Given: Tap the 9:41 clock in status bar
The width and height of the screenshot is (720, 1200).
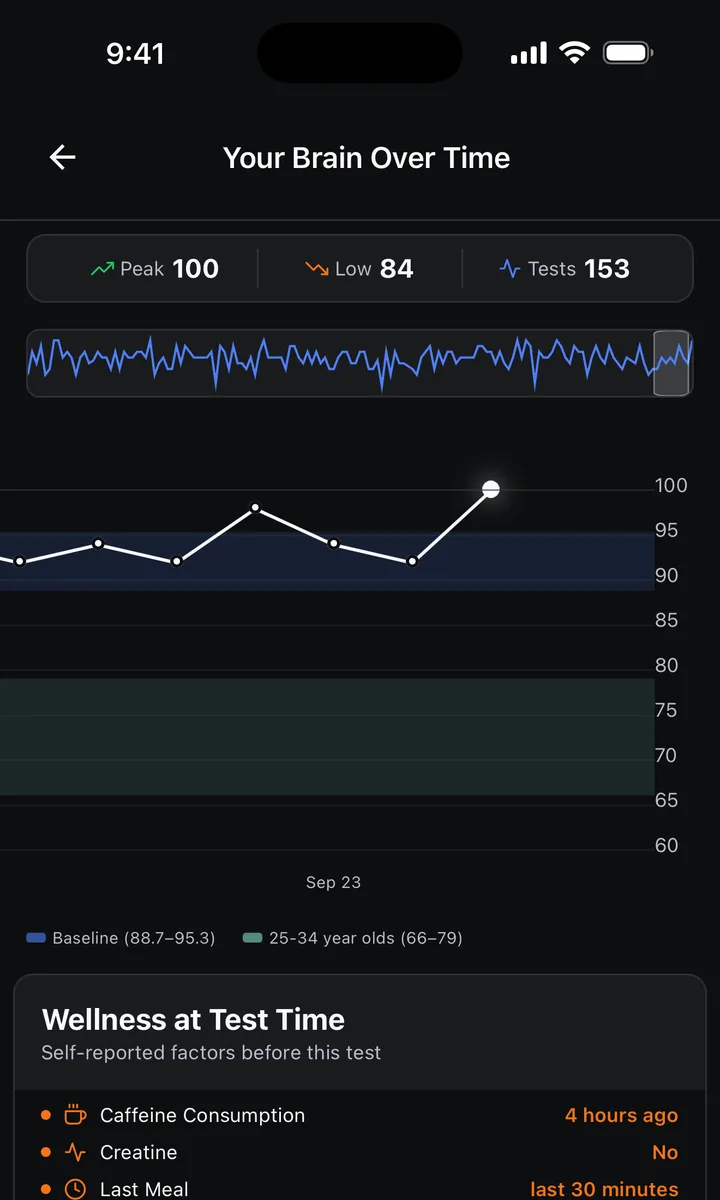Looking at the screenshot, I should [x=135, y=53].
